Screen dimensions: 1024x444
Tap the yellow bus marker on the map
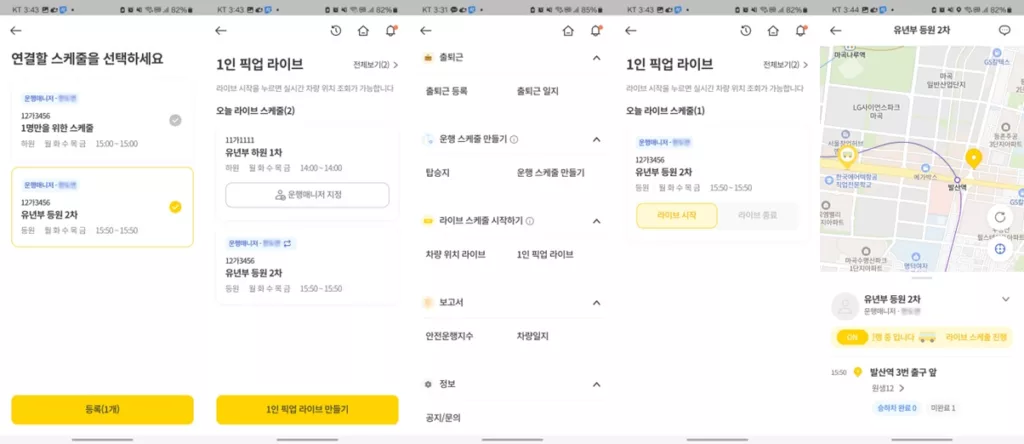point(848,156)
